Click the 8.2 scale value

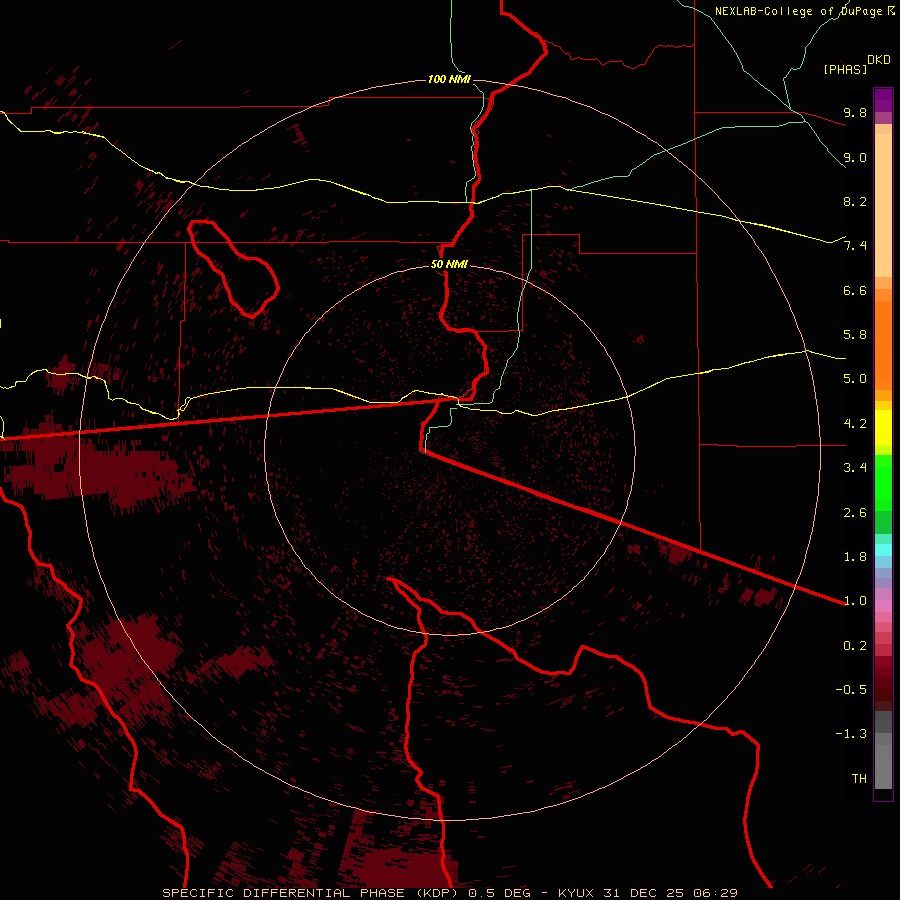pos(855,201)
